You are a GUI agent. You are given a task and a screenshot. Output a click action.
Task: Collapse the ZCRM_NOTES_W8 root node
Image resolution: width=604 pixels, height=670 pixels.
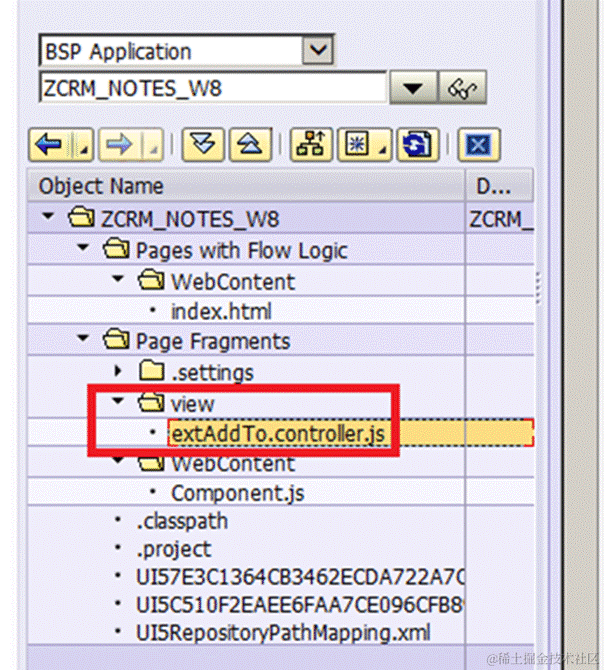(49, 216)
